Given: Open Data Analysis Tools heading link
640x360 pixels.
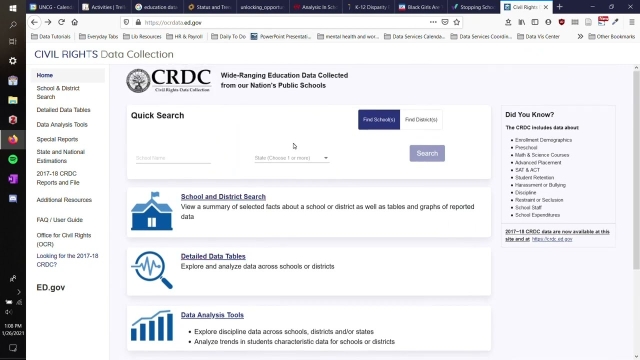Looking at the screenshot, I should coord(212,315).
